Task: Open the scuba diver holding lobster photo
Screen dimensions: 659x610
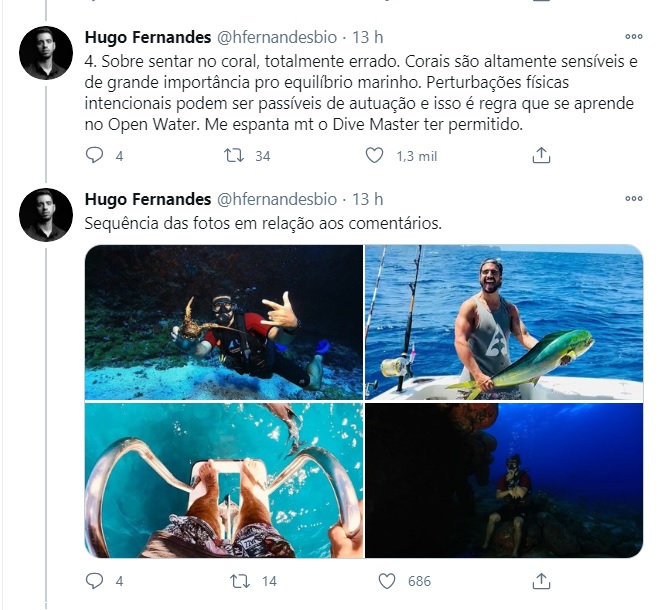Action: click(x=223, y=322)
